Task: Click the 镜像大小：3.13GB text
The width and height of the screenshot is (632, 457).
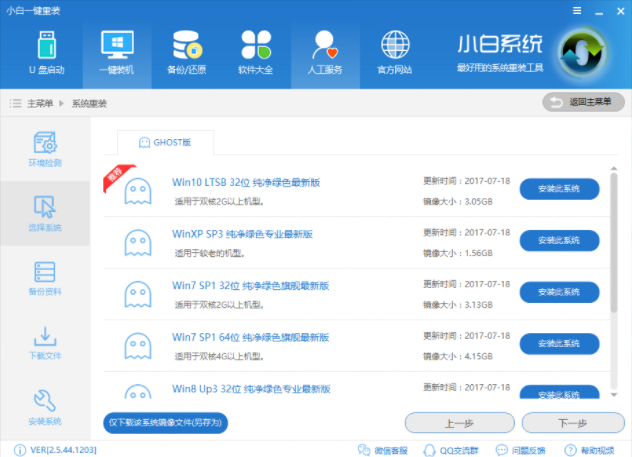Action: (x=458, y=305)
